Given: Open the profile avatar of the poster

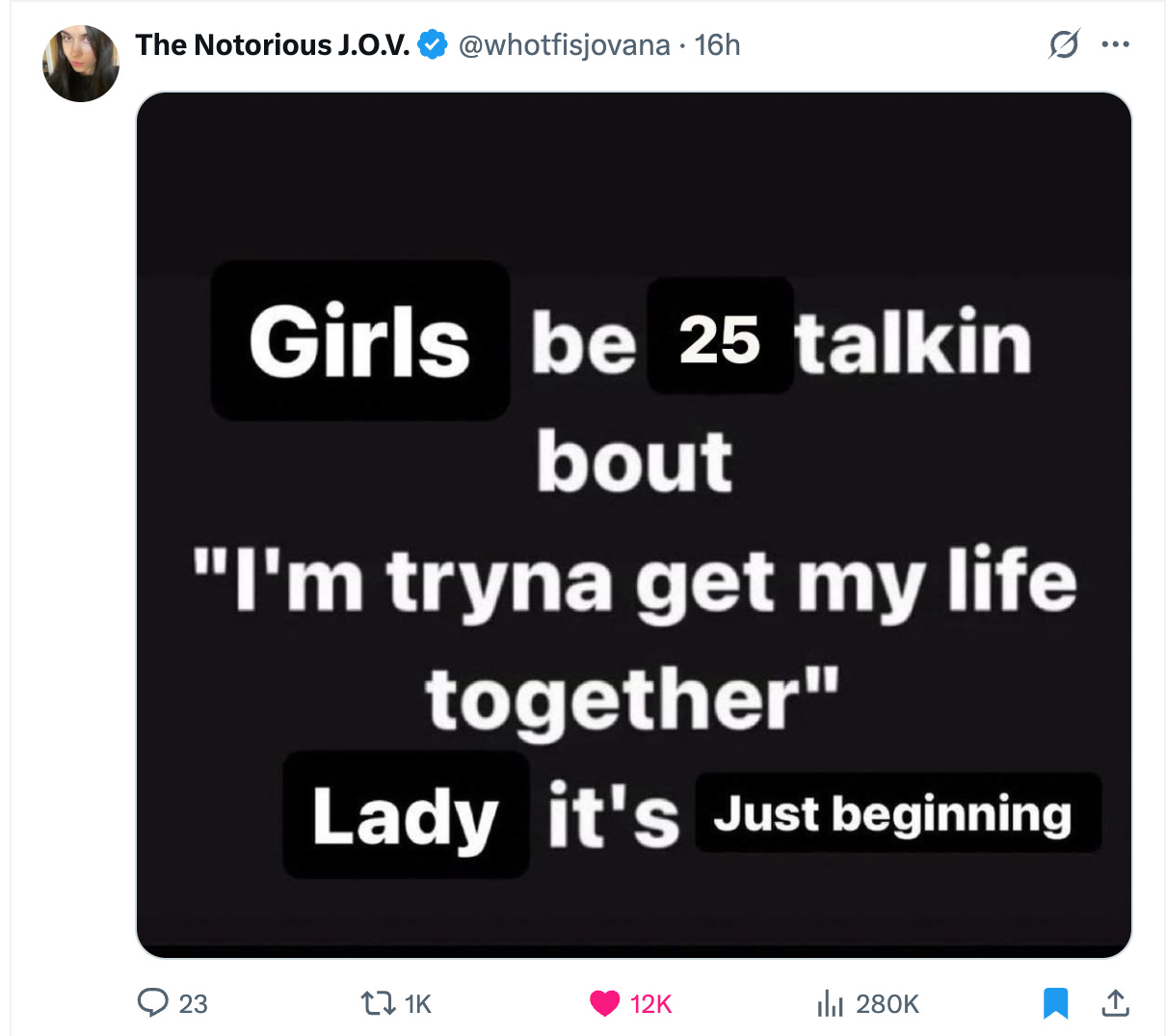Looking at the screenshot, I should coord(81,64).
